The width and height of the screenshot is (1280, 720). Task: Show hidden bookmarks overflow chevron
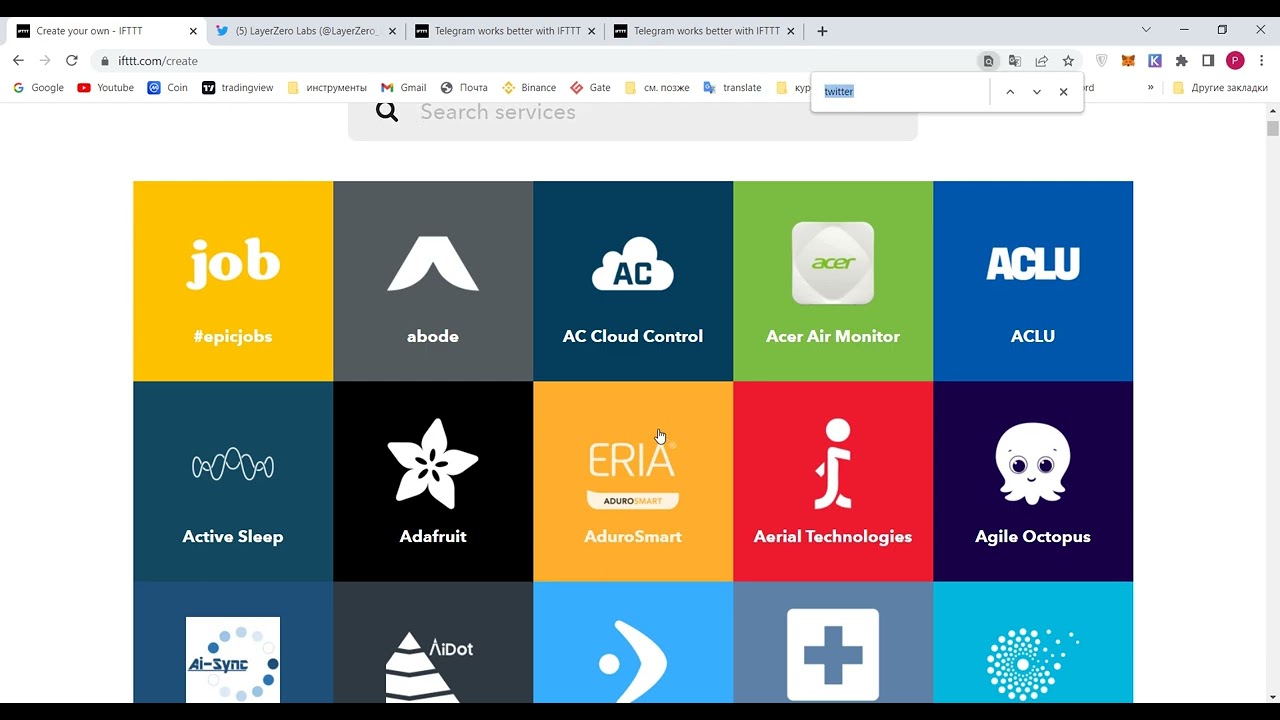tap(1150, 88)
